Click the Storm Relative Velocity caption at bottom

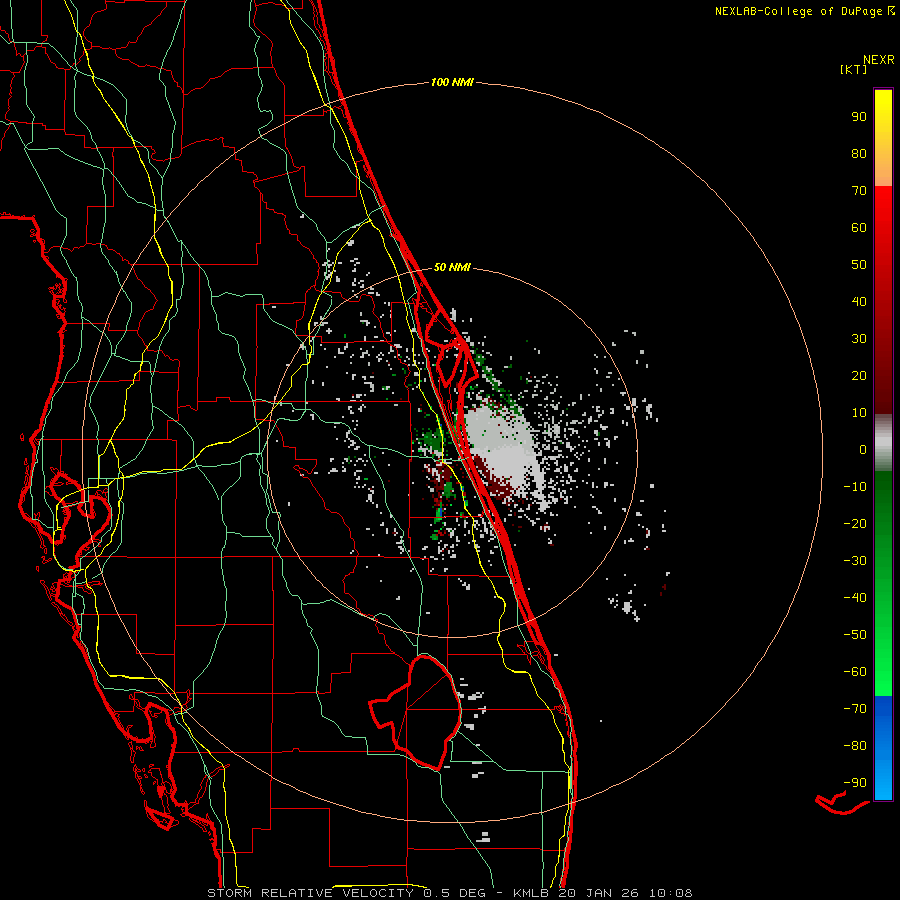449,893
